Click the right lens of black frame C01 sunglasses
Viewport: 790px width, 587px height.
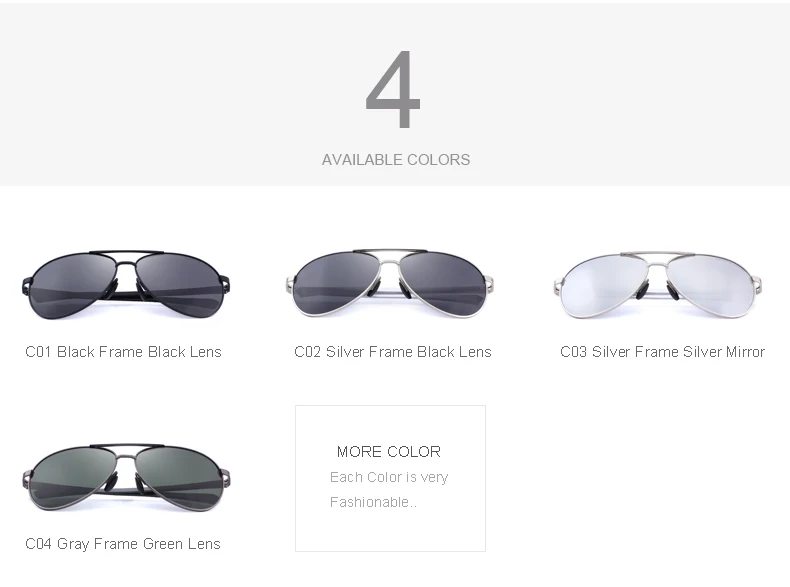(x=180, y=285)
